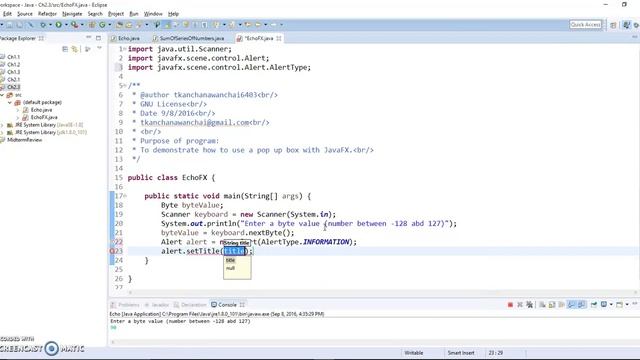
Task: Toggle Mark Occurrences in the toolbar
Action: [x=167, y=25]
